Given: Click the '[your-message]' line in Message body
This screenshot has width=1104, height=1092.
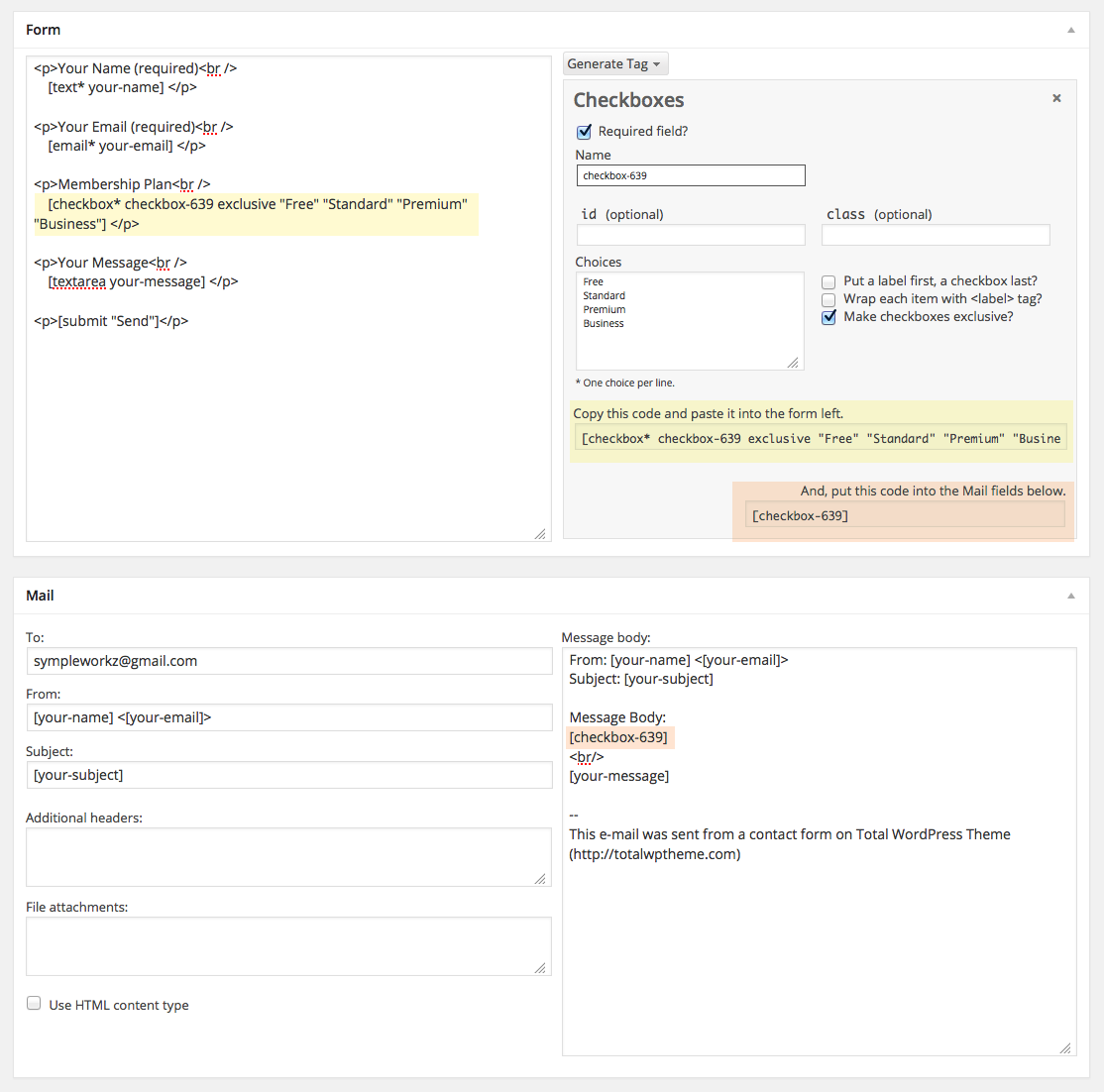Looking at the screenshot, I should click(618, 776).
